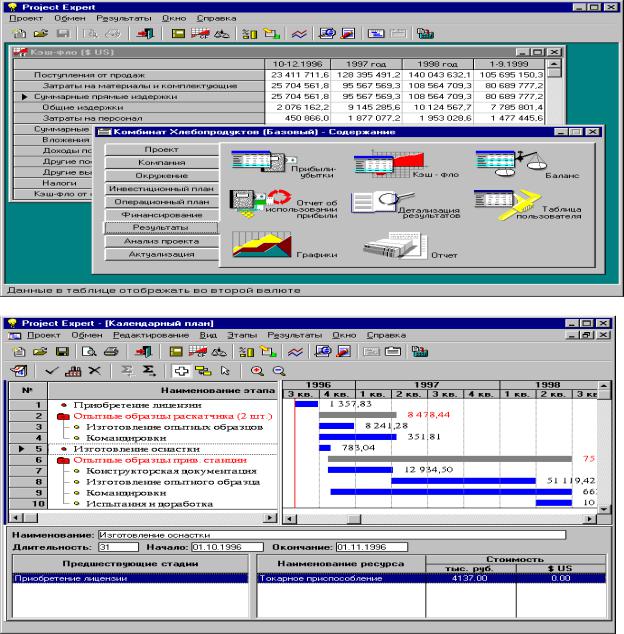Open the Кэш-фло icon in Содержание window
This screenshot has width=624, height=634.
point(389,164)
